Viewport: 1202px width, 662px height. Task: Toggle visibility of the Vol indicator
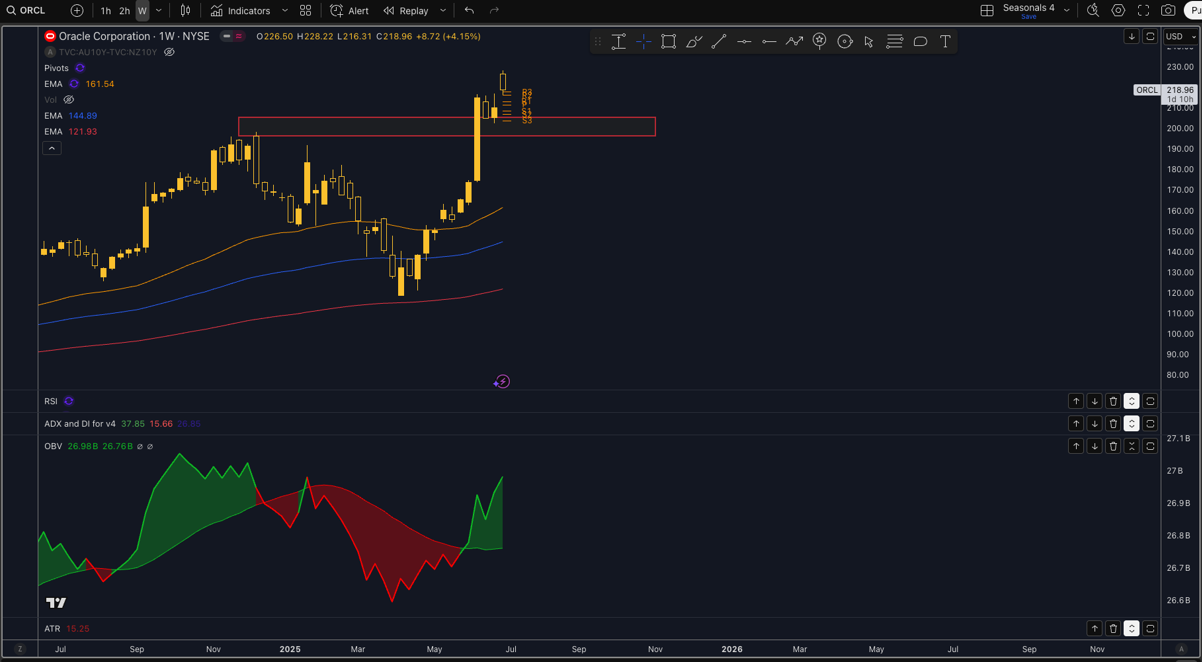point(69,100)
